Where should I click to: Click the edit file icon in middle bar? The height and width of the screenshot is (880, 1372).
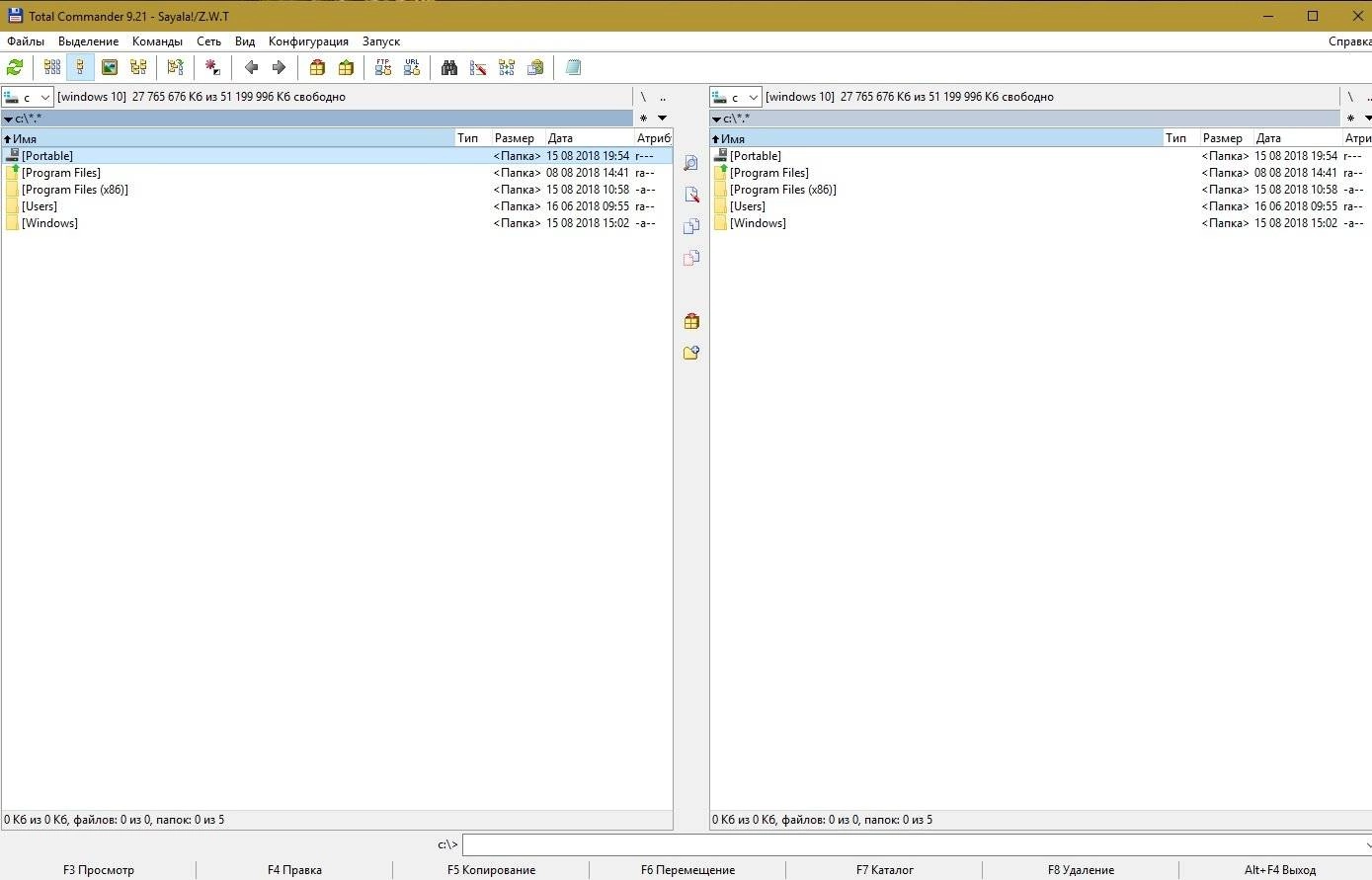(x=691, y=195)
